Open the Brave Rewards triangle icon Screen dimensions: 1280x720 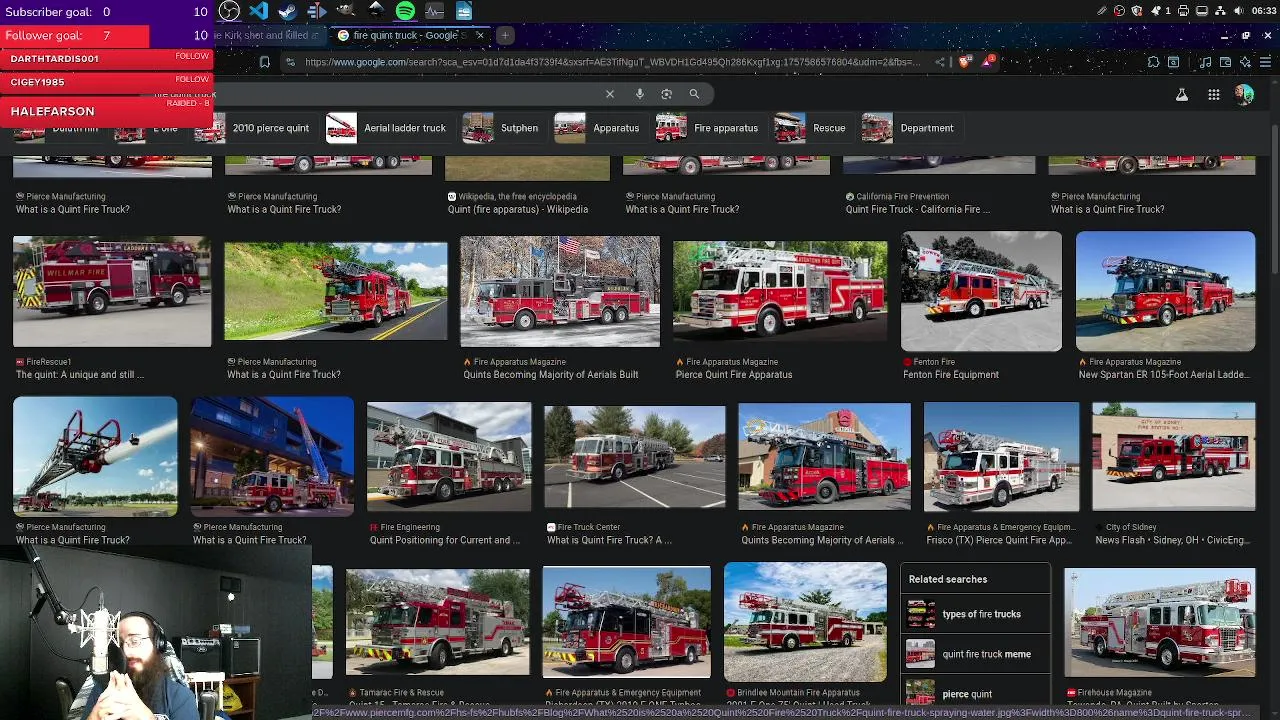[x=989, y=62]
